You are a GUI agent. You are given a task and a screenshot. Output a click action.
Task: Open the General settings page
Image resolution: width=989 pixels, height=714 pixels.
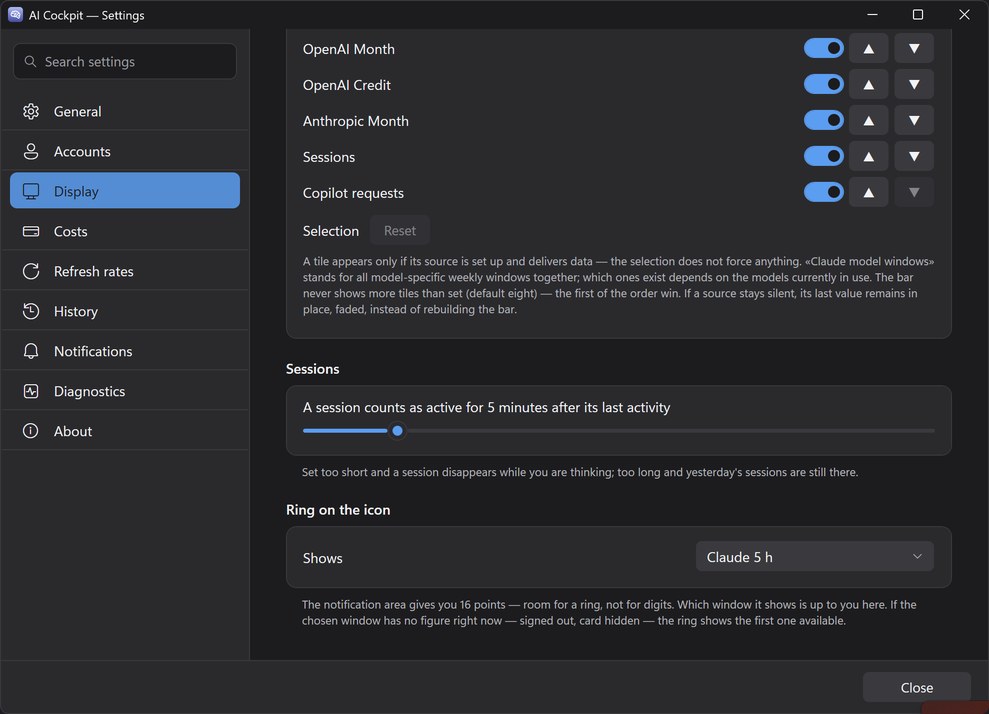point(125,112)
